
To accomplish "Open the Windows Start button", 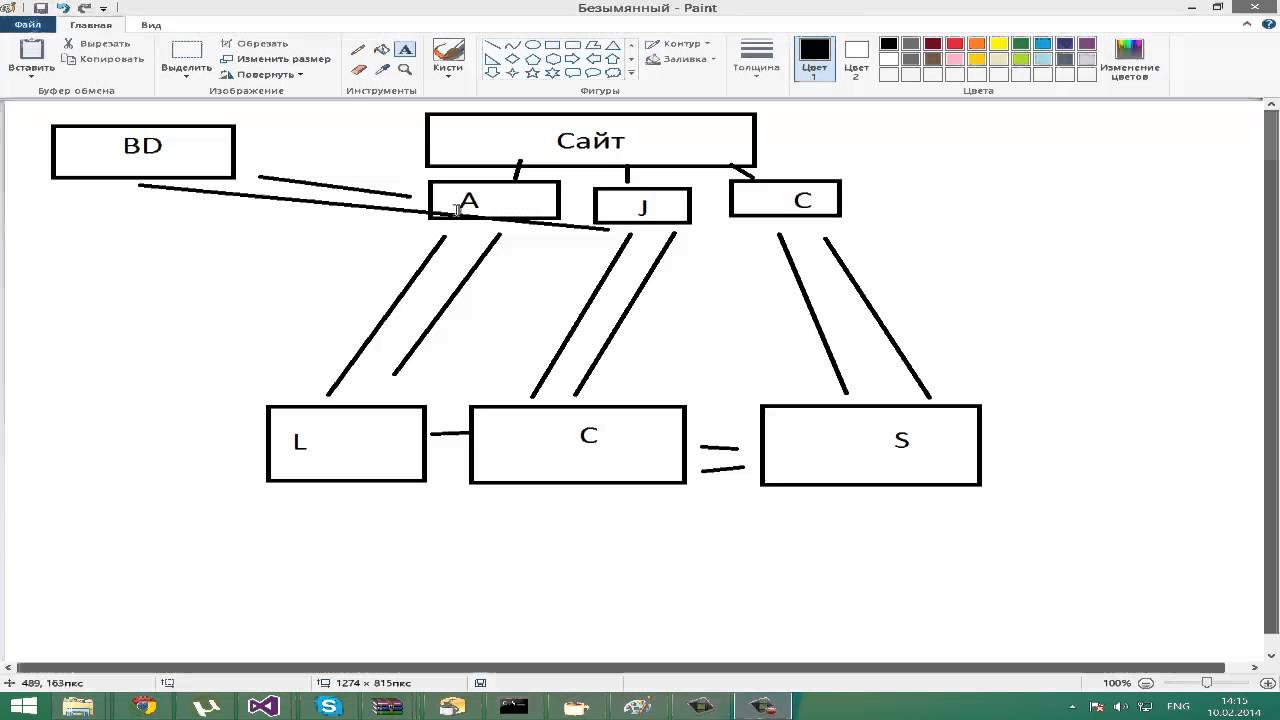I will (23, 707).
